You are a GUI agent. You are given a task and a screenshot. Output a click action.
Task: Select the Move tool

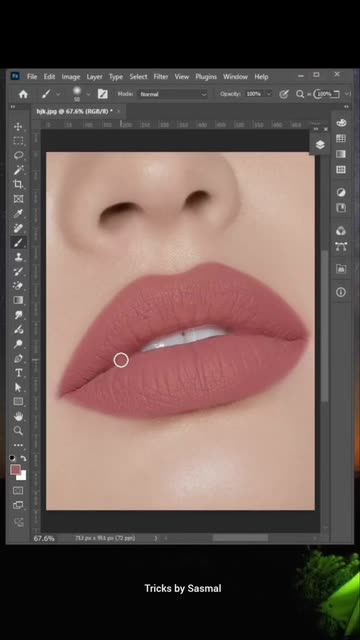click(x=18, y=126)
